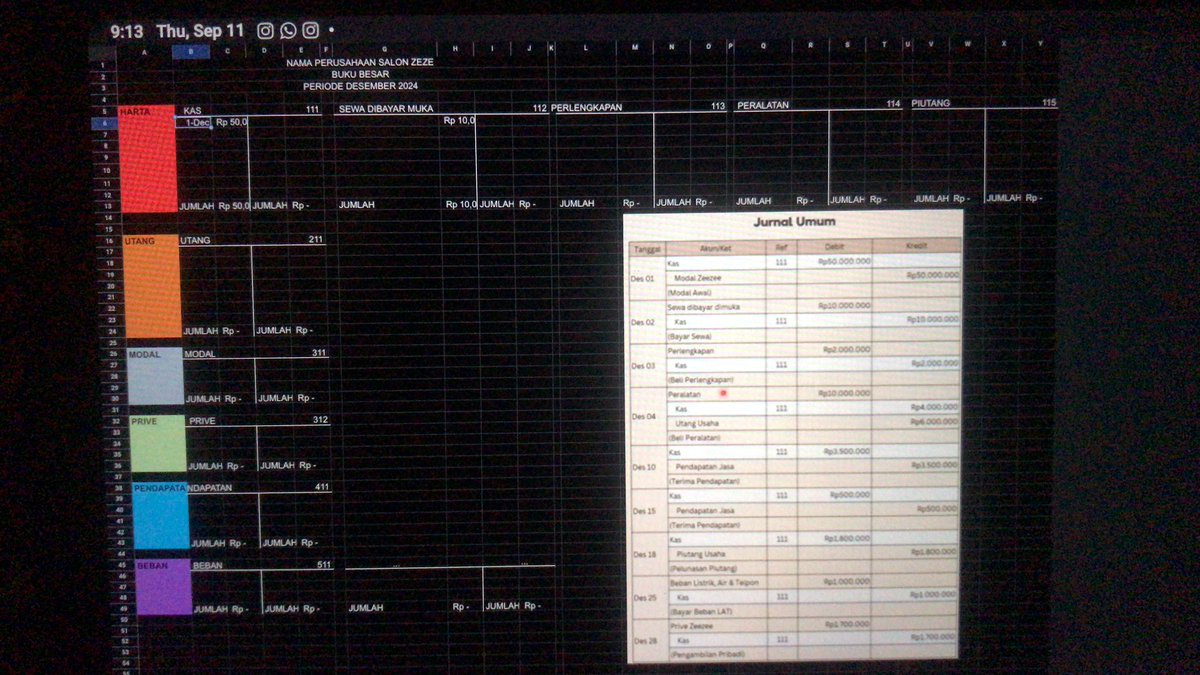Screen dimensions: 1200x675
Task: Click the Sewa dibayar dimuka journal entry
Action: (704, 307)
